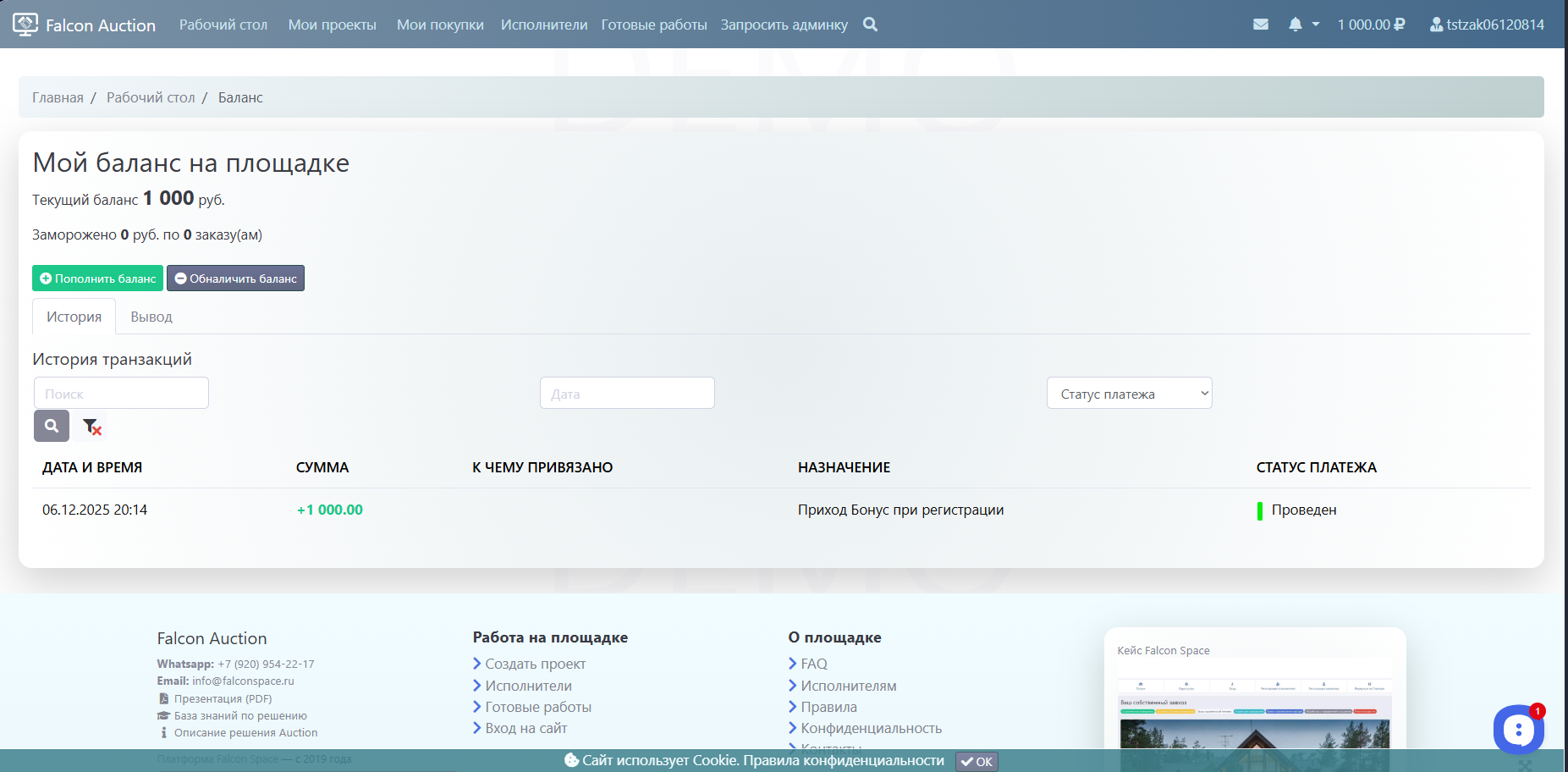Open Мои проекты menu item
Screen dimensions: 1568x772
pyautogui.click(x=332, y=25)
